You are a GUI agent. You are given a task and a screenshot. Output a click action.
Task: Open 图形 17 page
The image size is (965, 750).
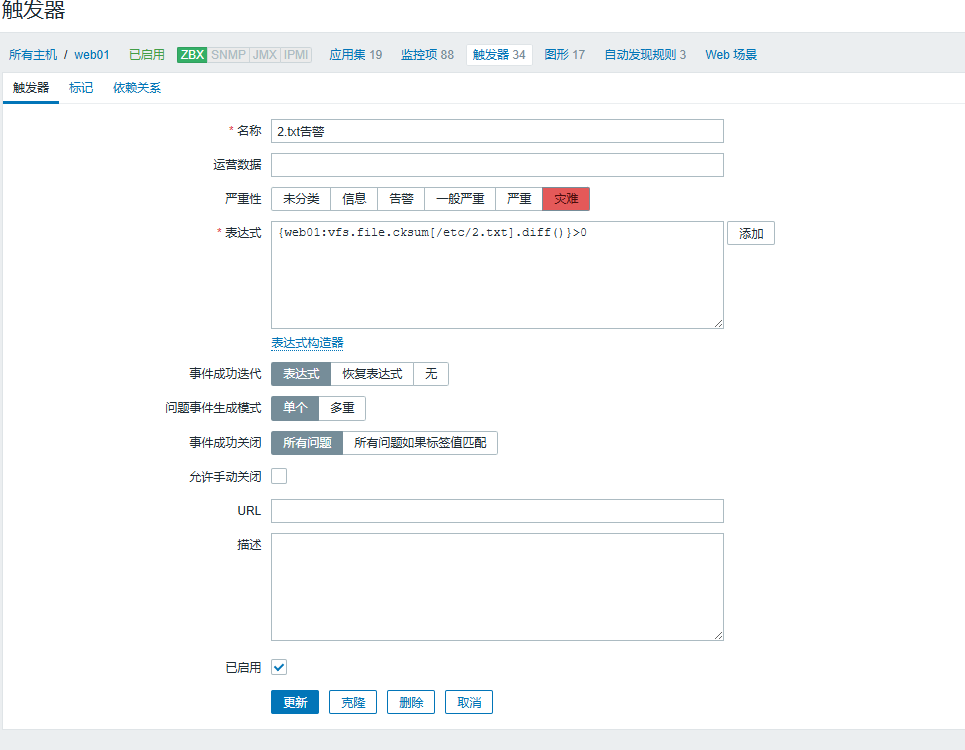pos(564,55)
